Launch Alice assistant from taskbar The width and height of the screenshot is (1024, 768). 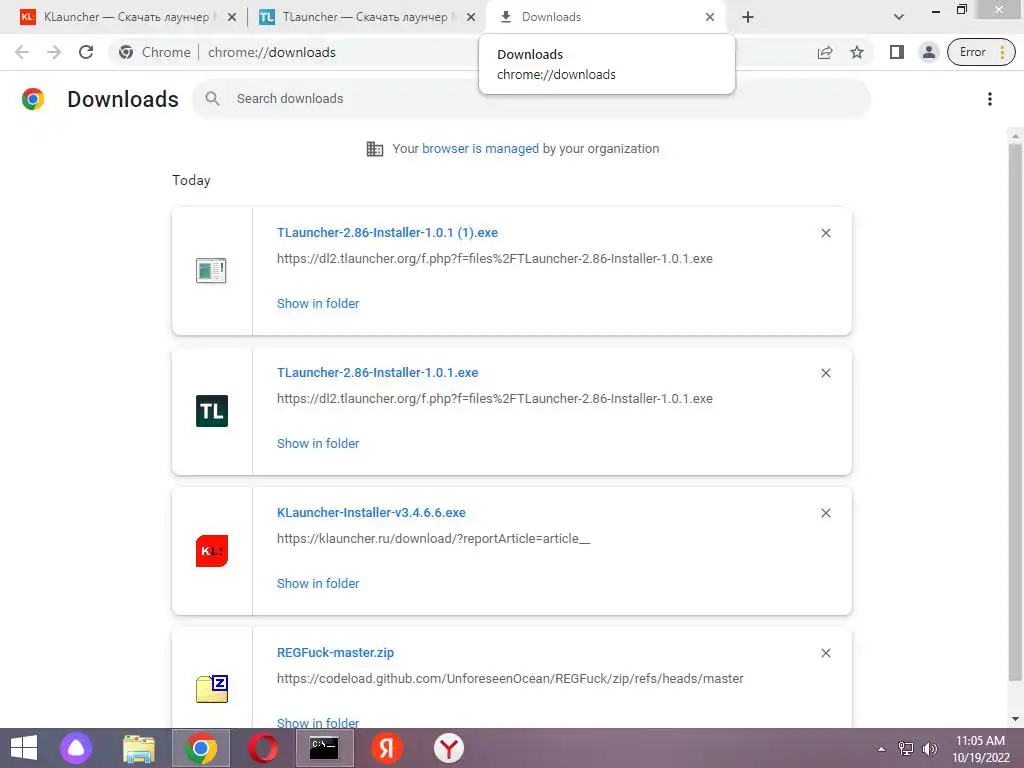76,748
